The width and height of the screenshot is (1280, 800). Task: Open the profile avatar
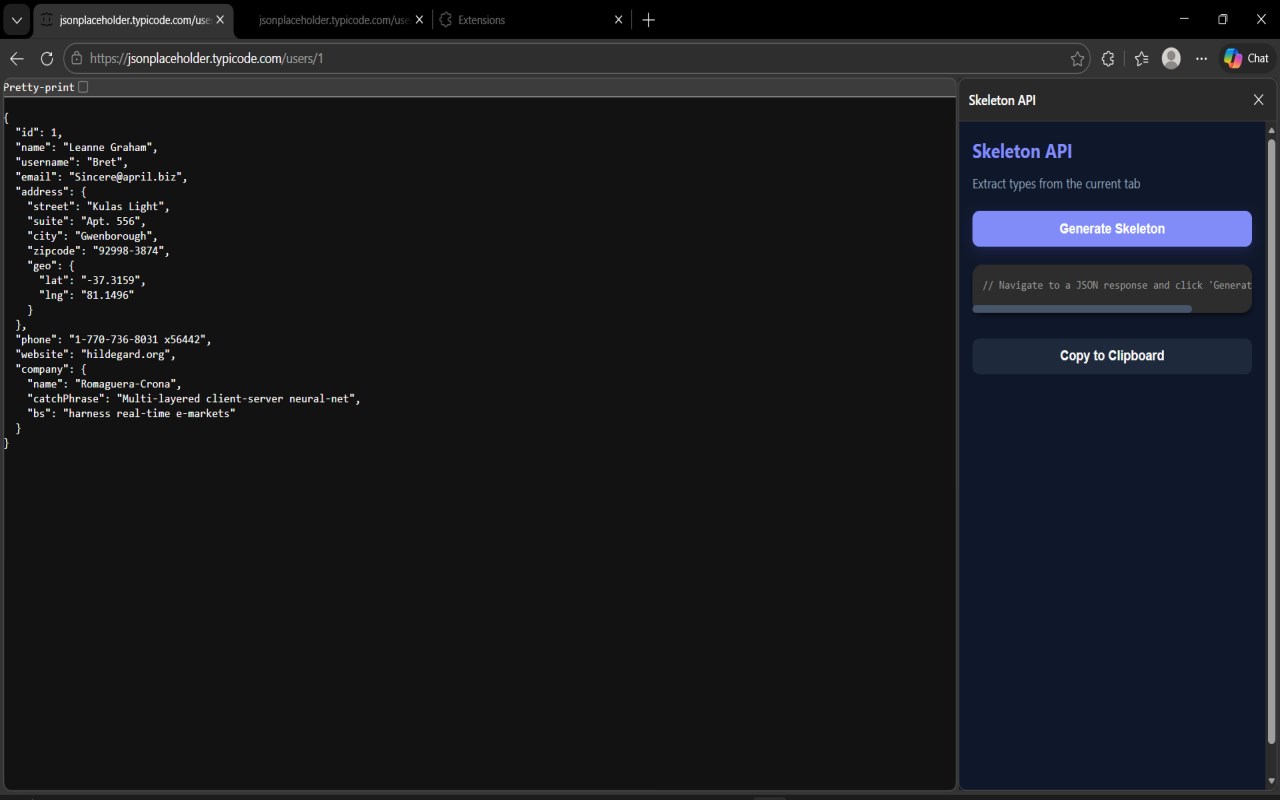(x=1172, y=59)
